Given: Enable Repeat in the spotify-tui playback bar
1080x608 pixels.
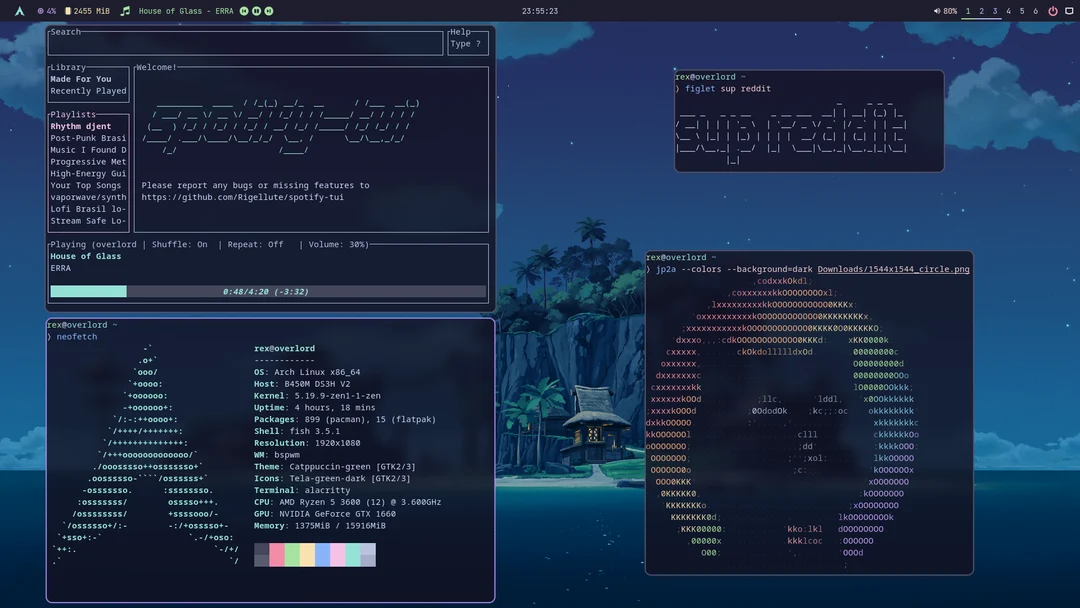Looking at the screenshot, I should [x=258, y=243].
